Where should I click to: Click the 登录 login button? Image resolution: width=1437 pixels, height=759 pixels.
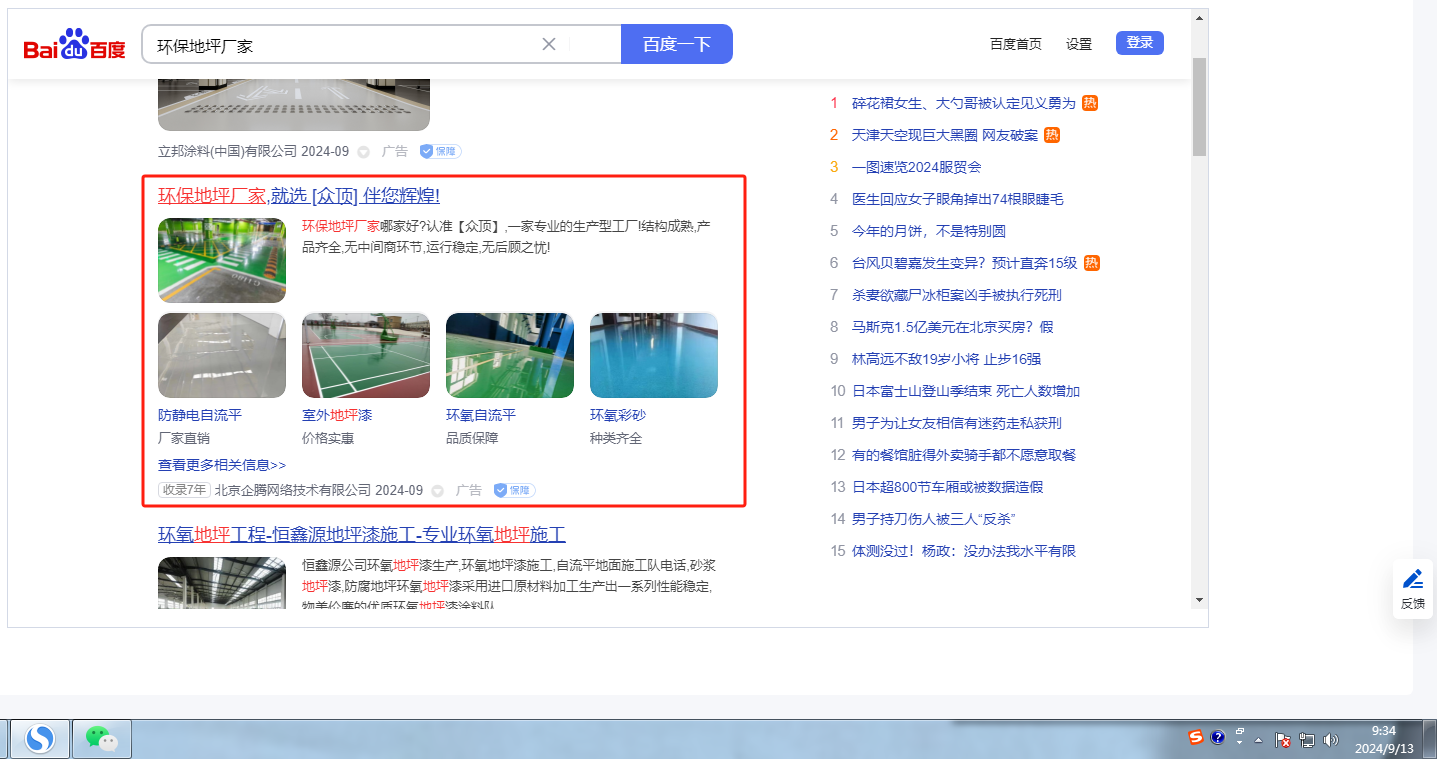pos(1140,43)
